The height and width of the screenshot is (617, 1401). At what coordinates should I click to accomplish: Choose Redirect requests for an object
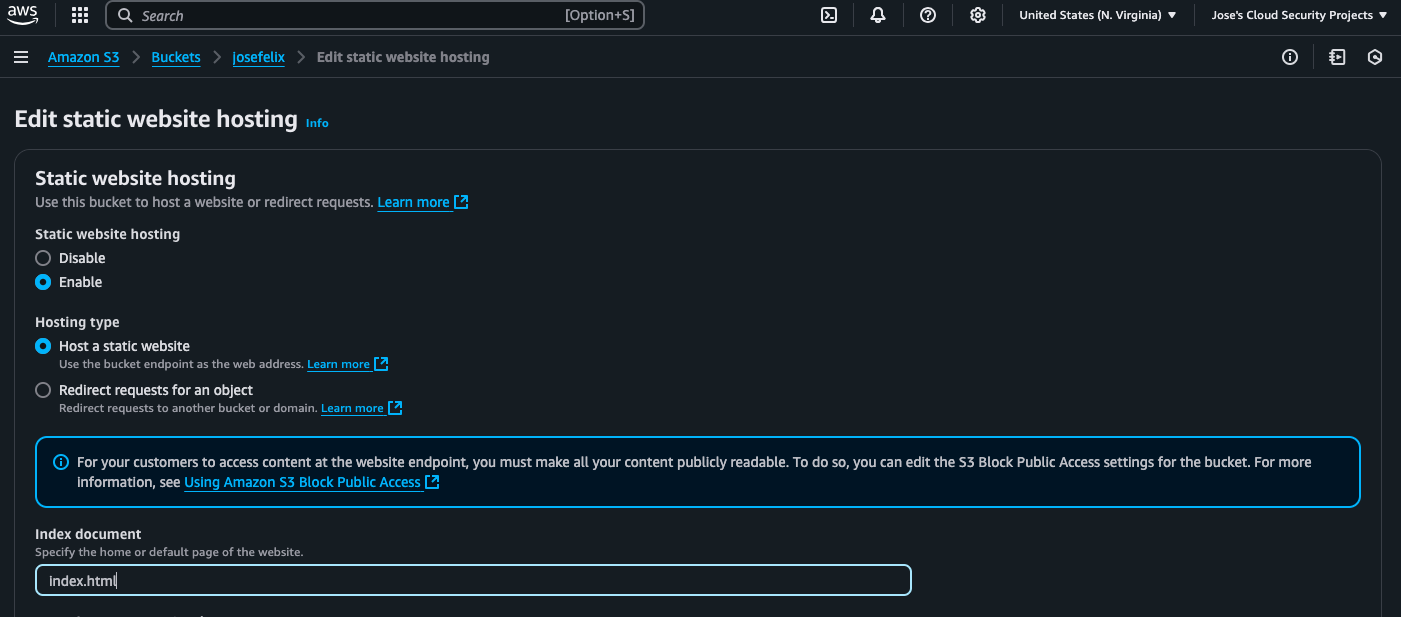[x=43, y=390]
